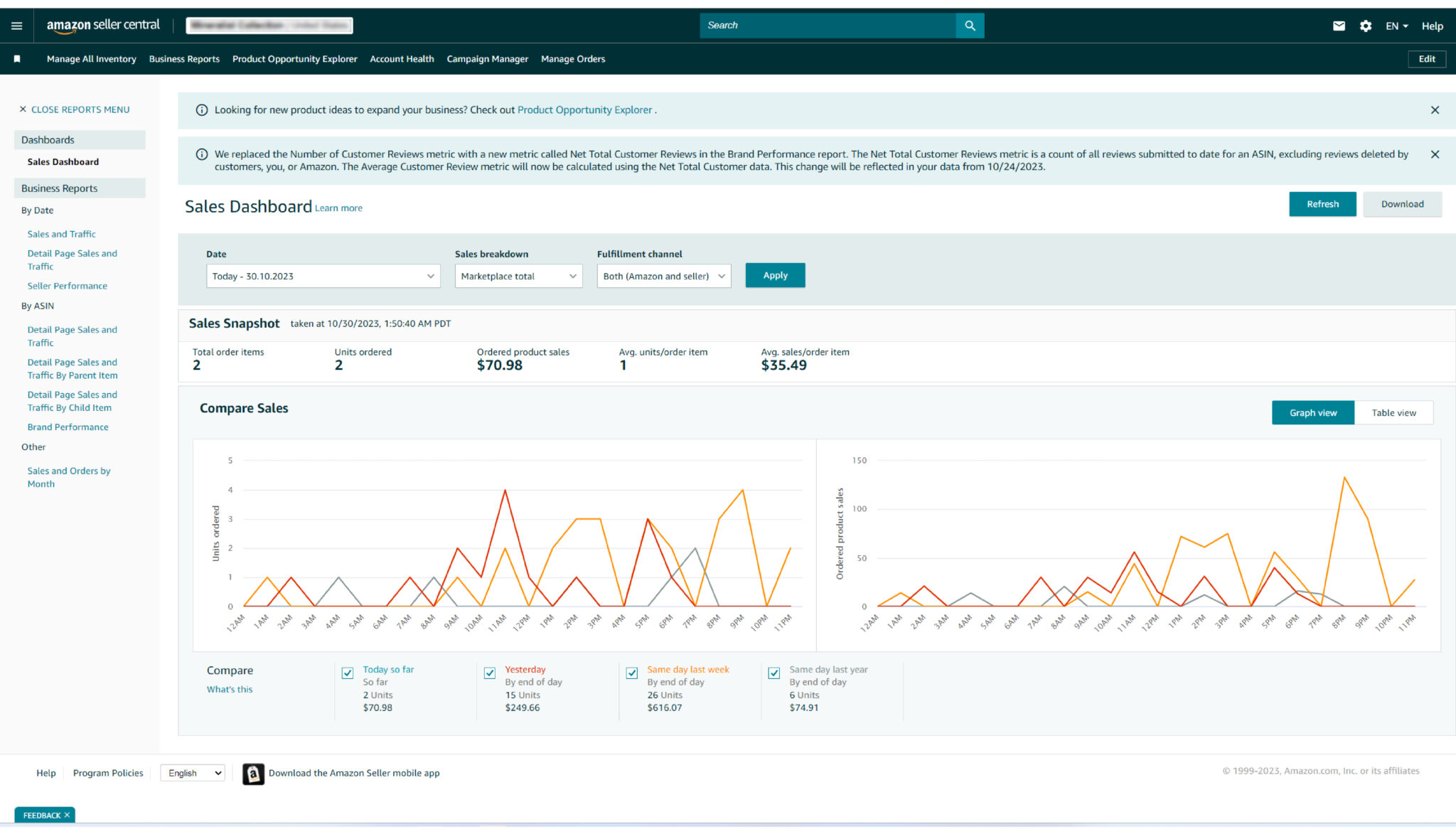1456x839 pixels.
Task: Open Detail Page Sales and Traffic By Parent Item
Action: 73,369
